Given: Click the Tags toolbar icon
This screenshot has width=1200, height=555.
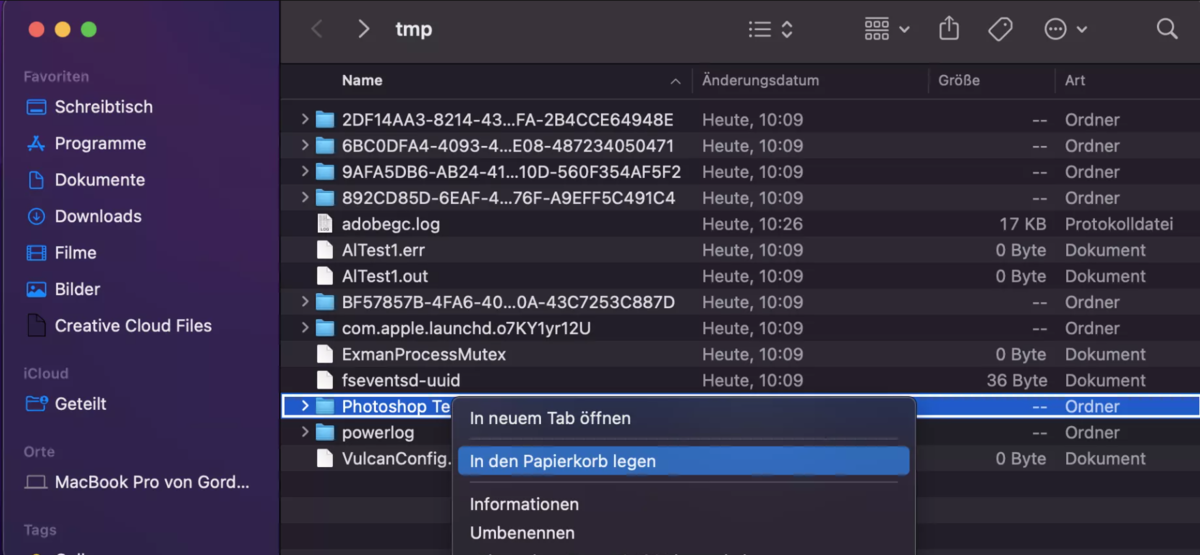Looking at the screenshot, I should [x=1000, y=29].
